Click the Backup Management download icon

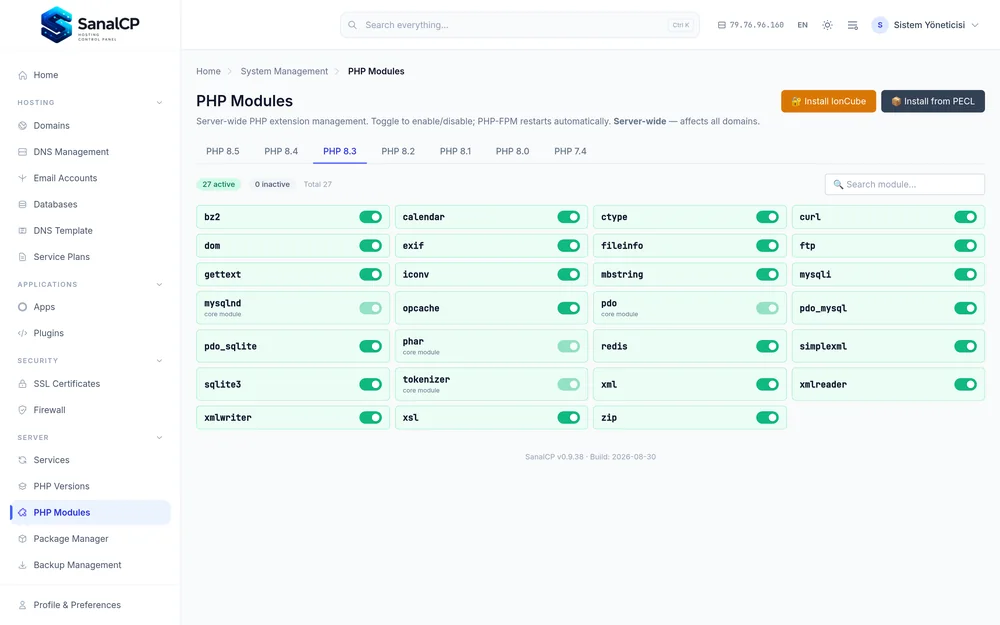(22, 565)
